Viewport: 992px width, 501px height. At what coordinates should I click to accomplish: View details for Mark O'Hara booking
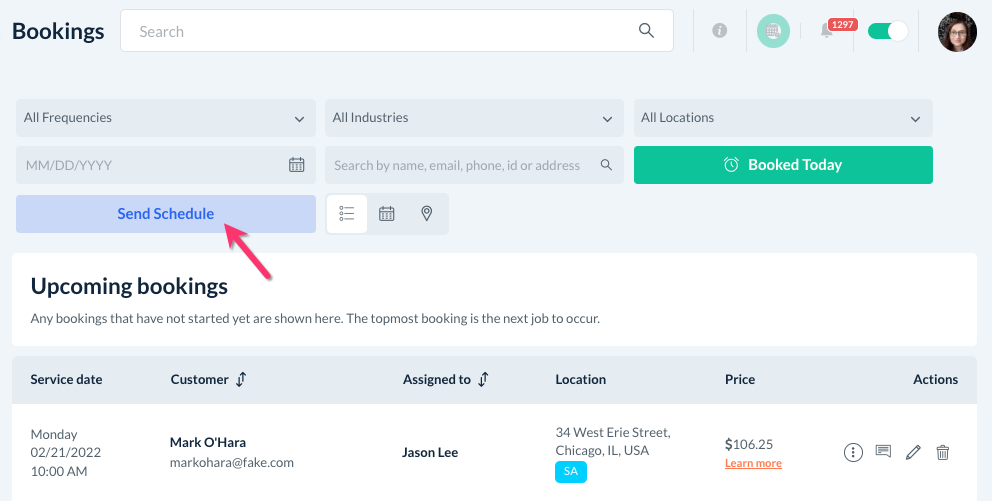point(853,452)
